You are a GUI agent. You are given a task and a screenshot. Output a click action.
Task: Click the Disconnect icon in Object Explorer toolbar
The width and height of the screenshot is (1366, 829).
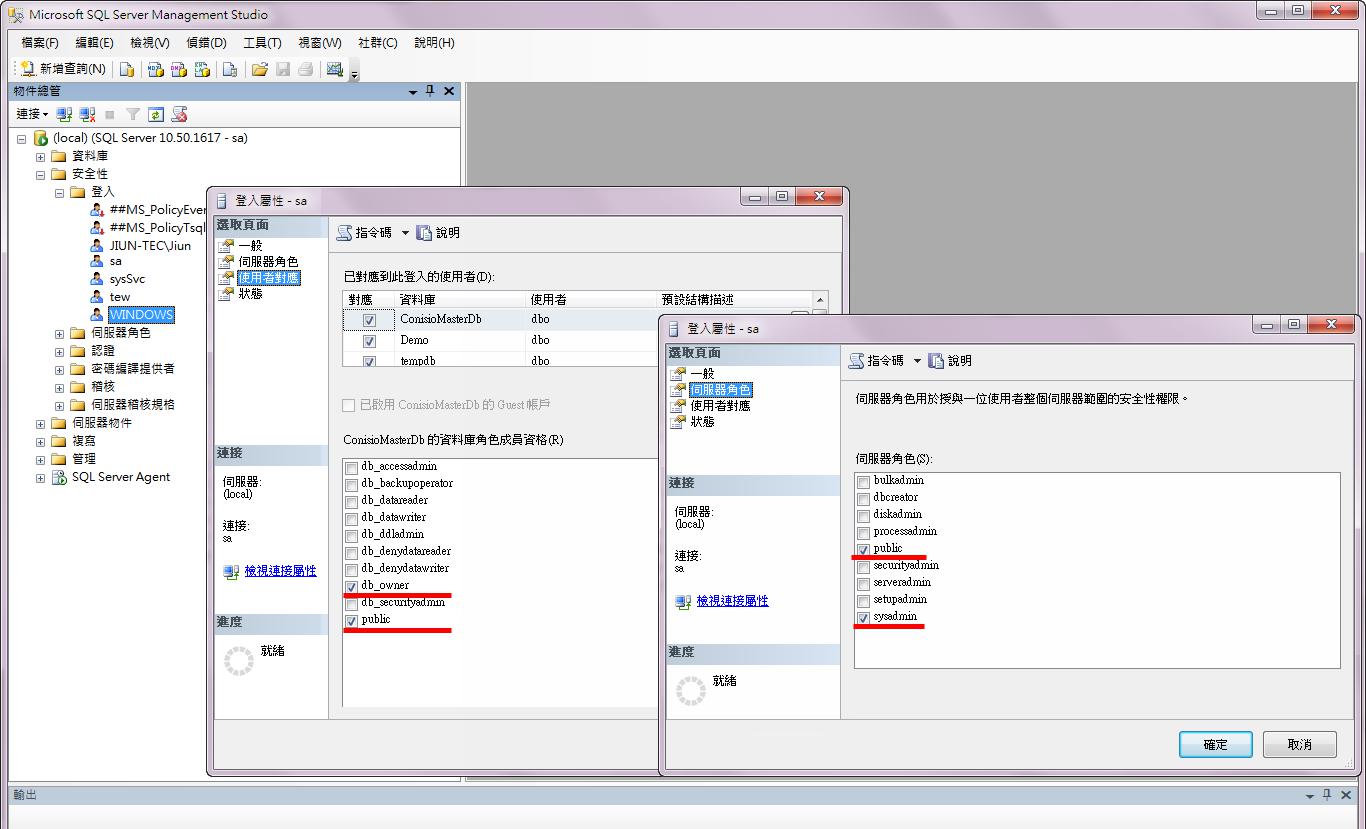(88, 115)
